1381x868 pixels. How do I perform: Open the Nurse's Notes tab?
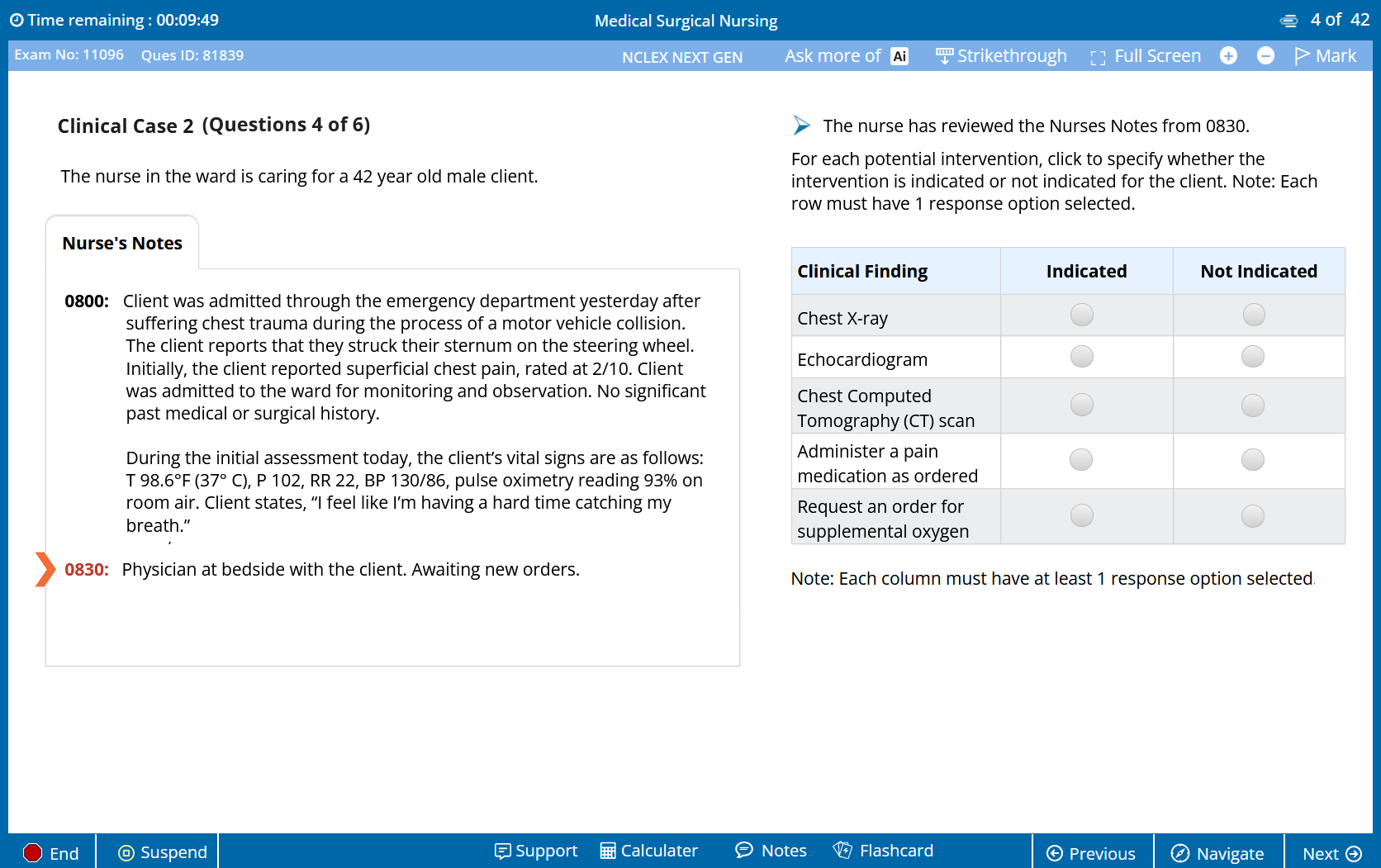point(122,243)
